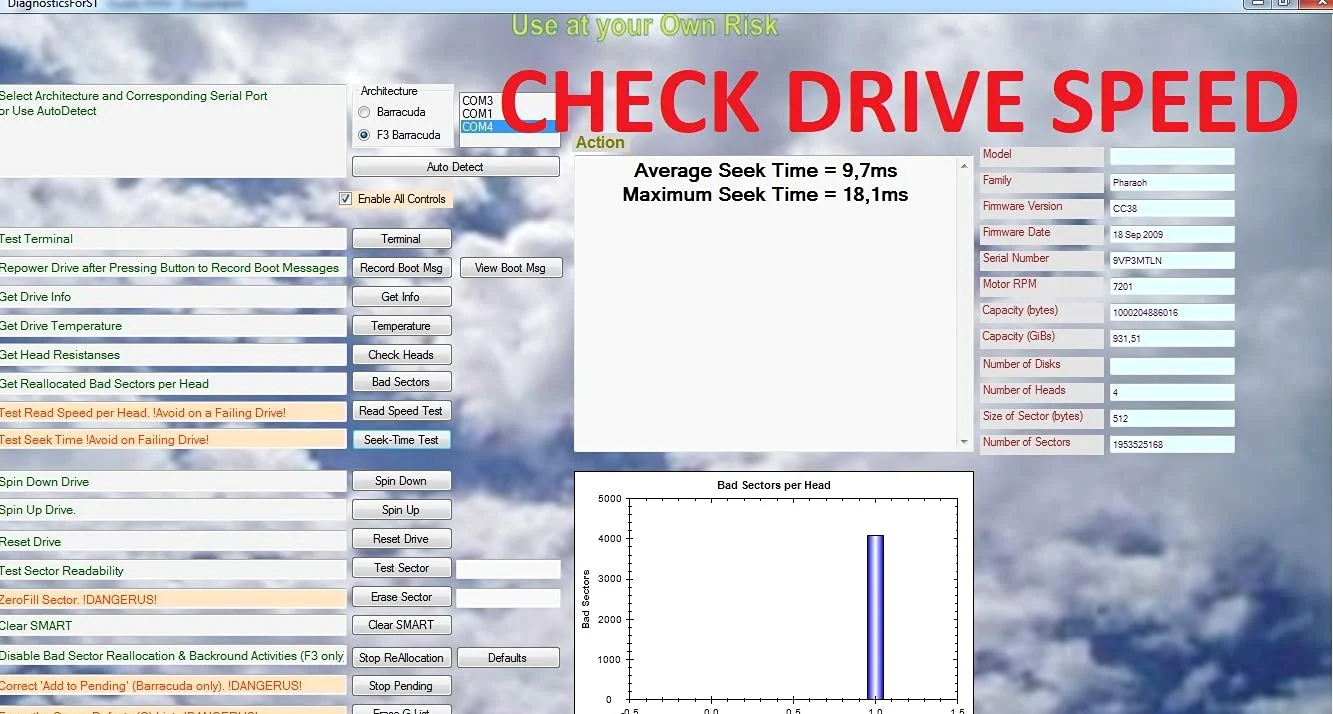Click the Spin Up button
Screen dimensions: 1333x714
401,510
